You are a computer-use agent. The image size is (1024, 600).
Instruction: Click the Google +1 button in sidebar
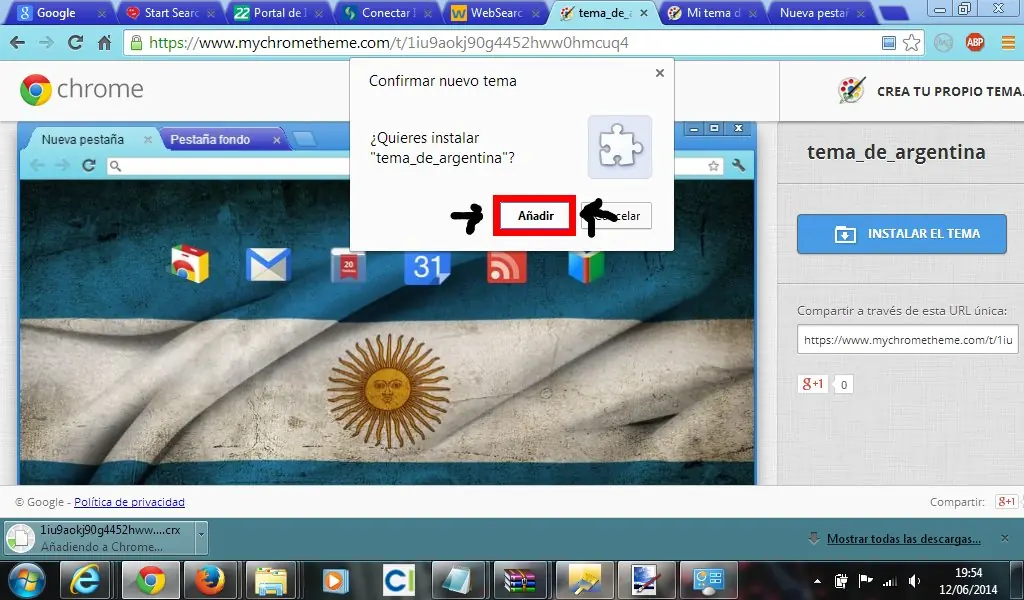[813, 384]
